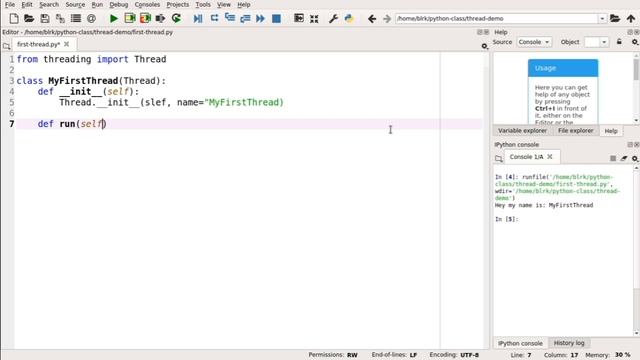Run cell and advance toolbar icon
Image resolution: width=640 pixels, height=360 pixels.
pyautogui.click(x=145, y=18)
